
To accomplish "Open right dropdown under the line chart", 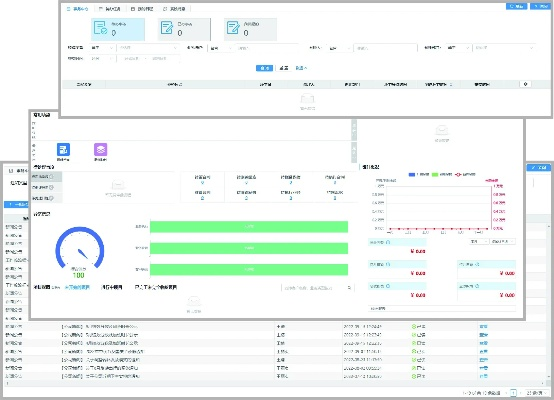I will click(x=503, y=241).
